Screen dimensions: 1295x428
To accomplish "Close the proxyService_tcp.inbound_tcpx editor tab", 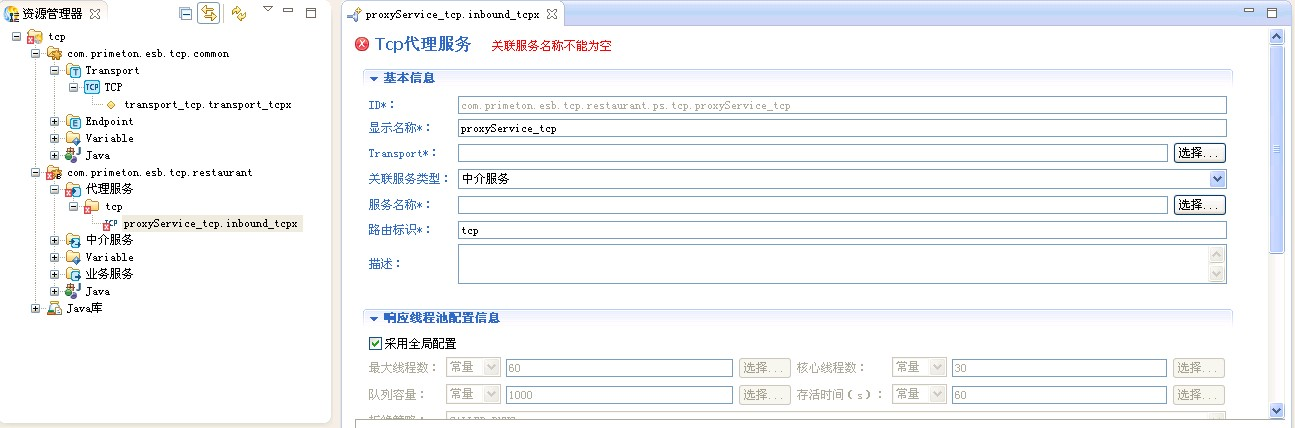I will pyautogui.click(x=551, y=14).
